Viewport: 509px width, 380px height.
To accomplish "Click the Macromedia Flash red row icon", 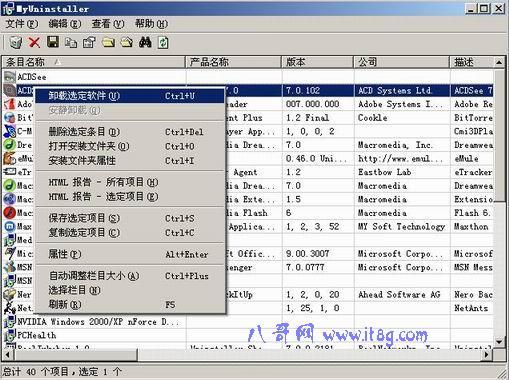I will [x=10, y=213].
